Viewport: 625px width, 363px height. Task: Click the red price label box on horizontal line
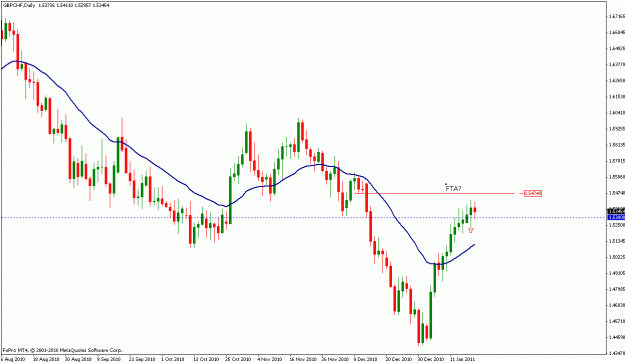(x=533, y=193)
